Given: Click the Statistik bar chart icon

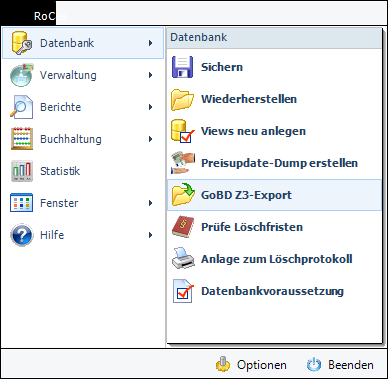Looking at the screenshot, I should click(22, 171).
